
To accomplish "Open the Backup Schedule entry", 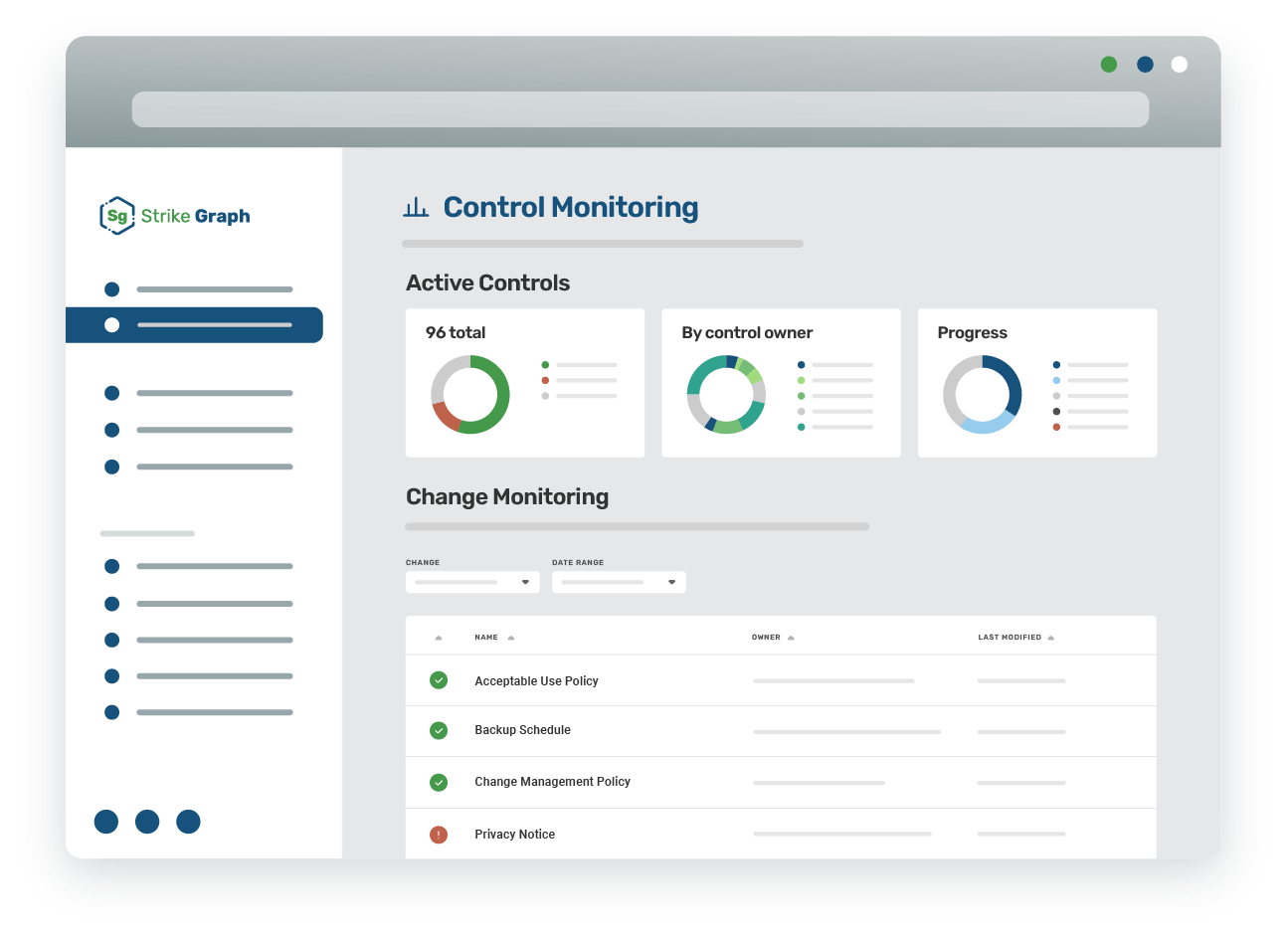I will pyautogui.click(x=522, y=730).
